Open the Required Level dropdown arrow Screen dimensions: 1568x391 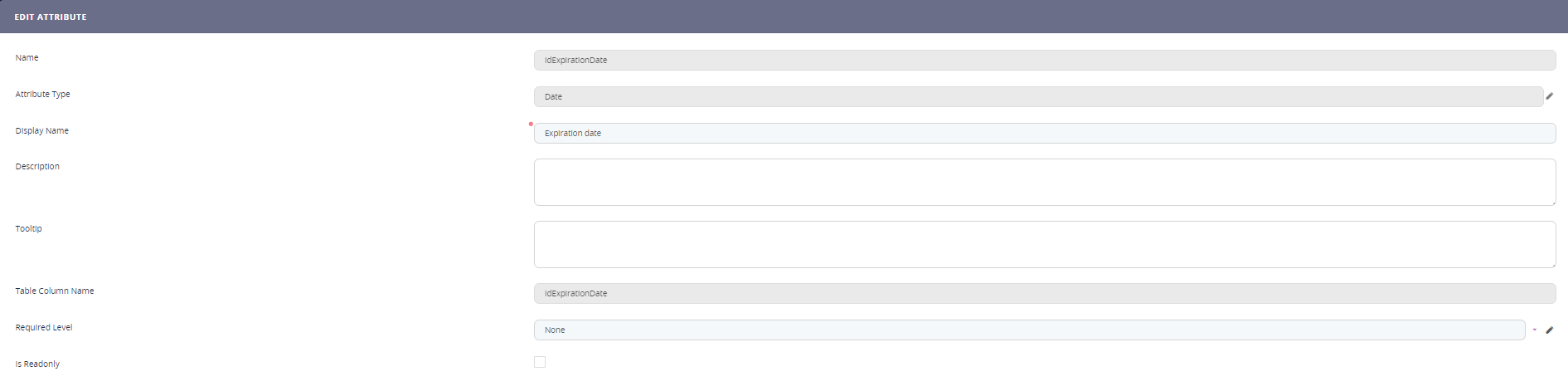1534,330
